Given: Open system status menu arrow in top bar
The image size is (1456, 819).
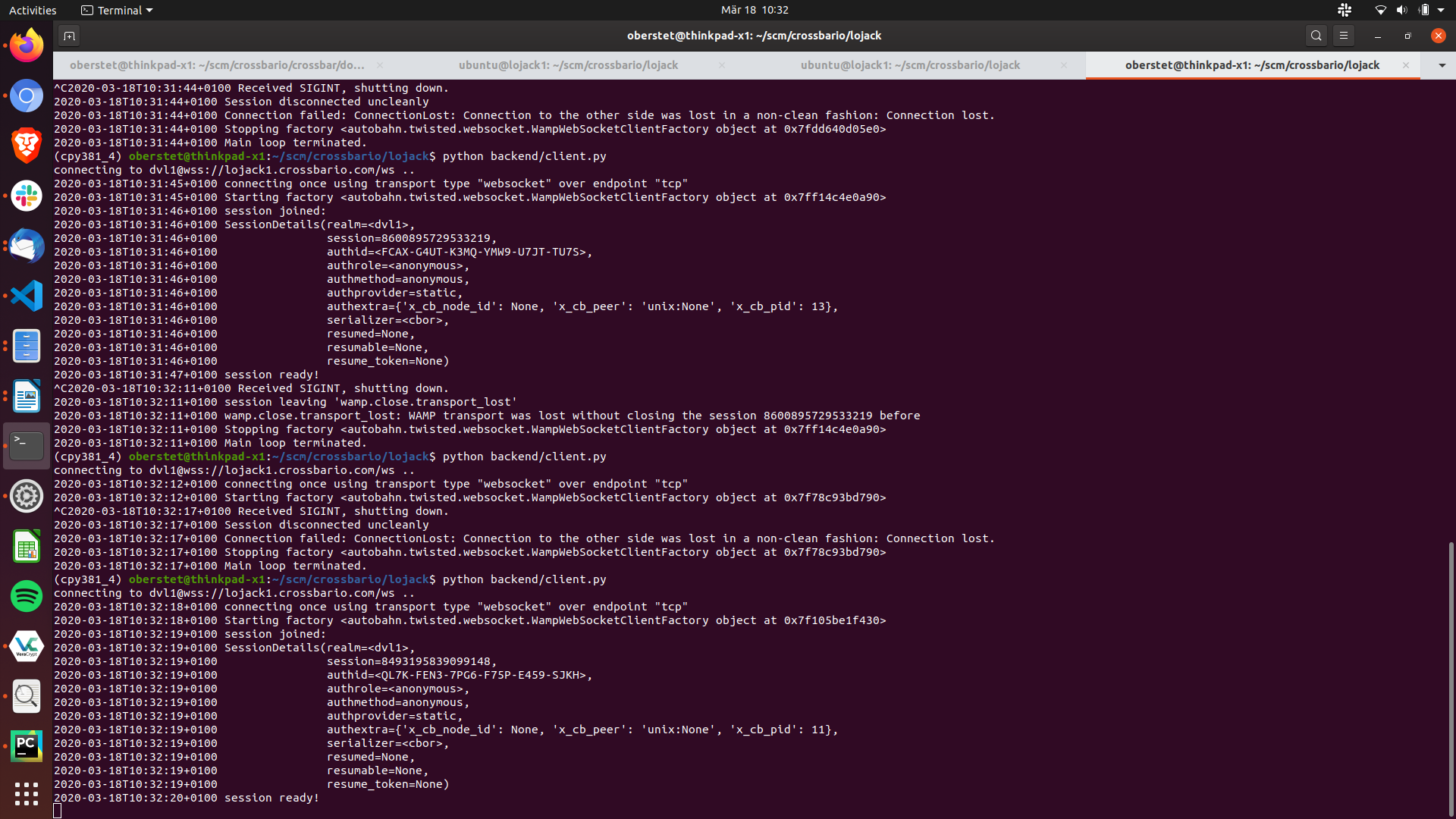Looking at the screenshot, I should click(1441, 10).
